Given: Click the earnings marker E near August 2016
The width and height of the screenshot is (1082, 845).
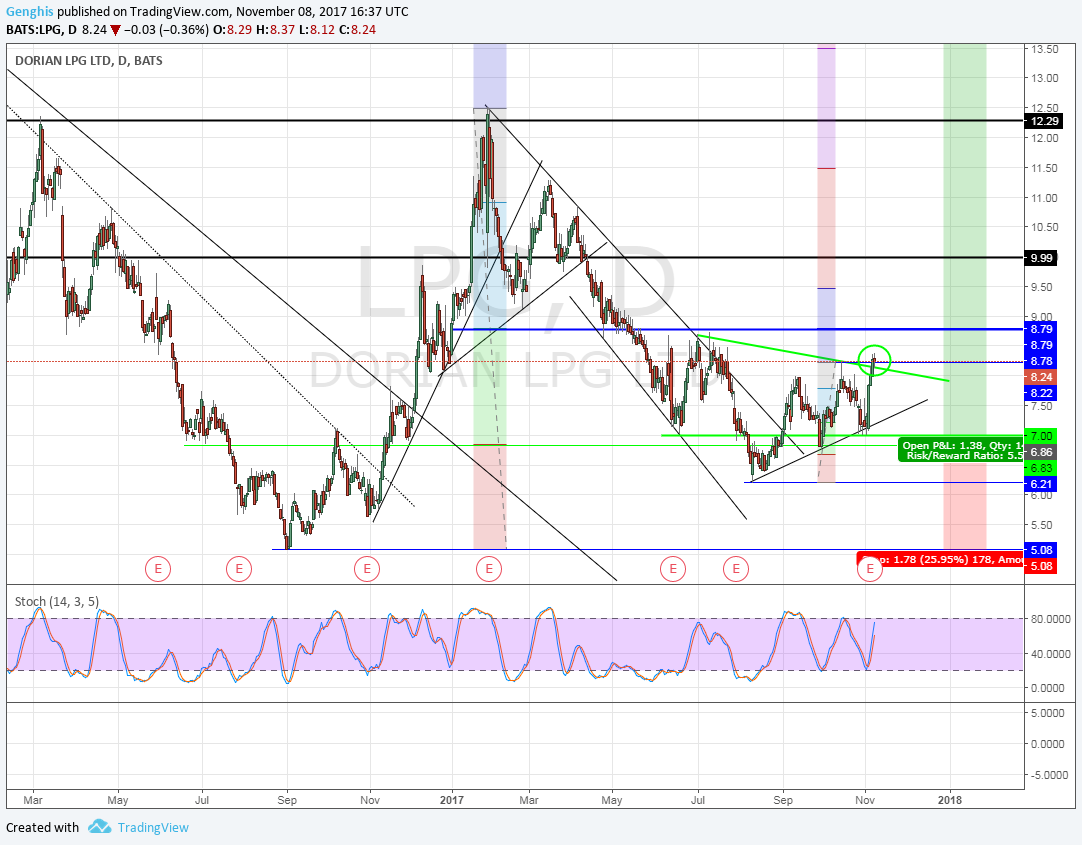Looking at the screenshot, I should 239,569.
